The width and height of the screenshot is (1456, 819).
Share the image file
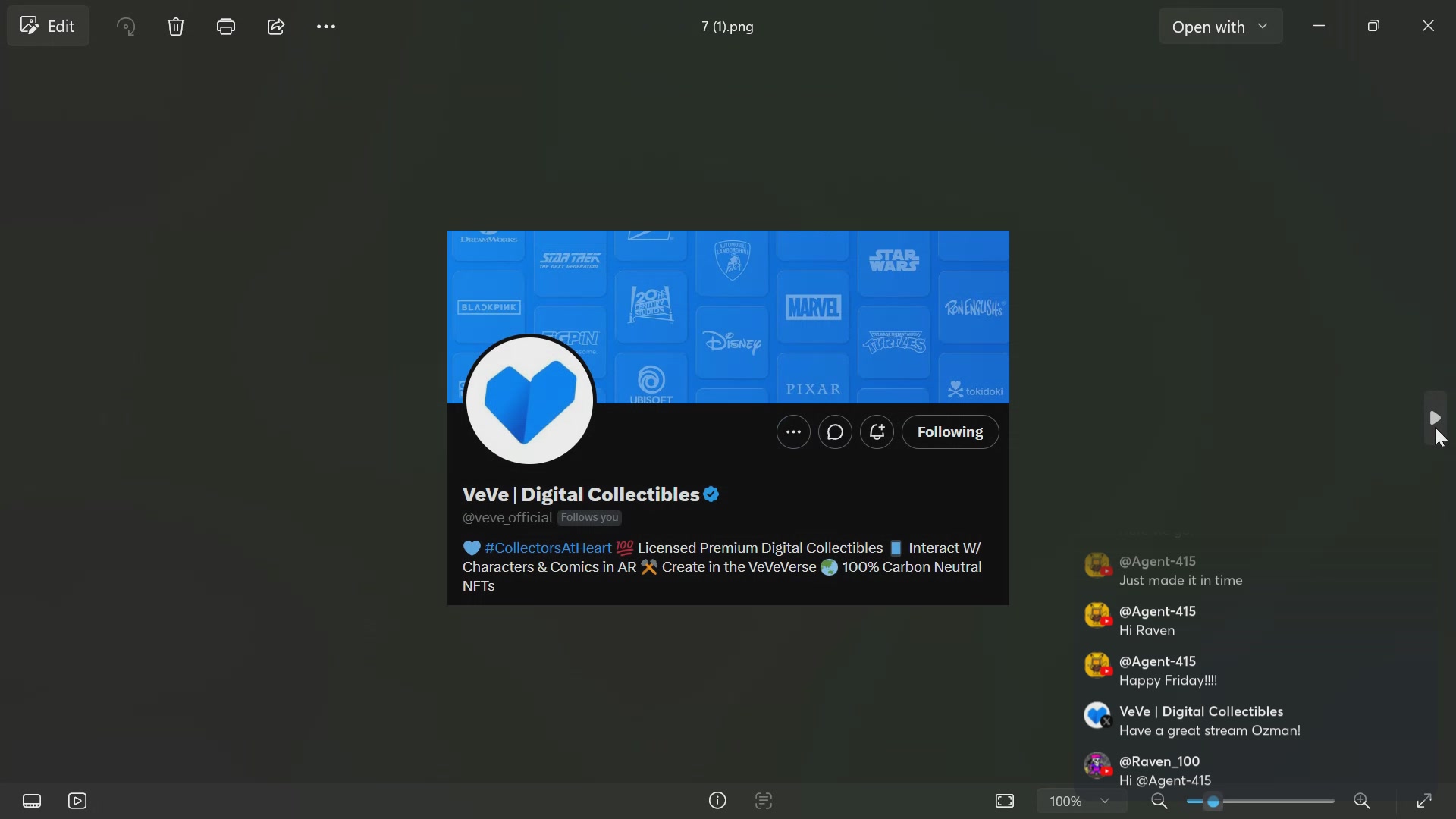(x=276, y=27)
